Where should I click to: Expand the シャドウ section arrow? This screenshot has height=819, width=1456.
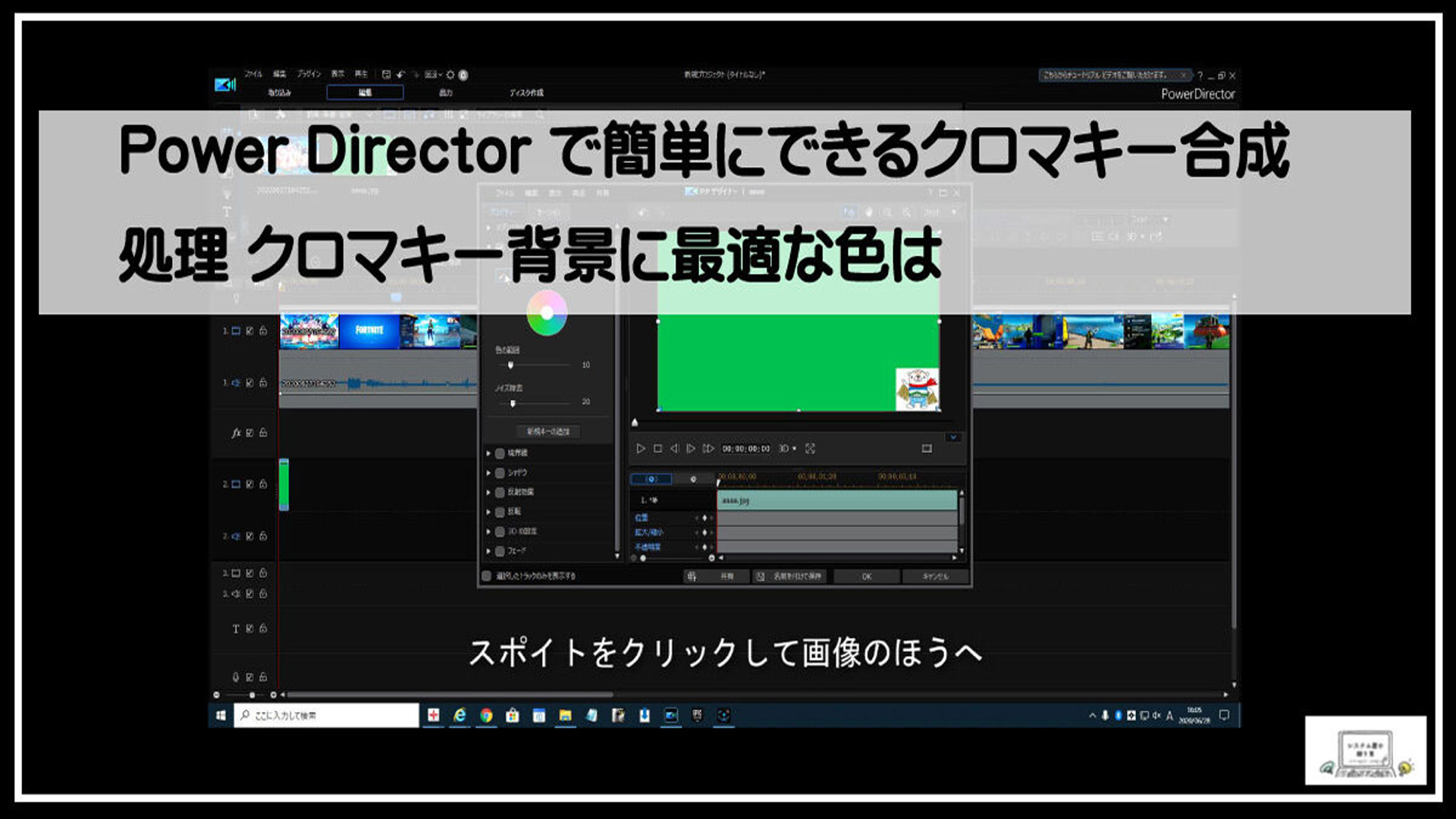(x=488, y=473)
